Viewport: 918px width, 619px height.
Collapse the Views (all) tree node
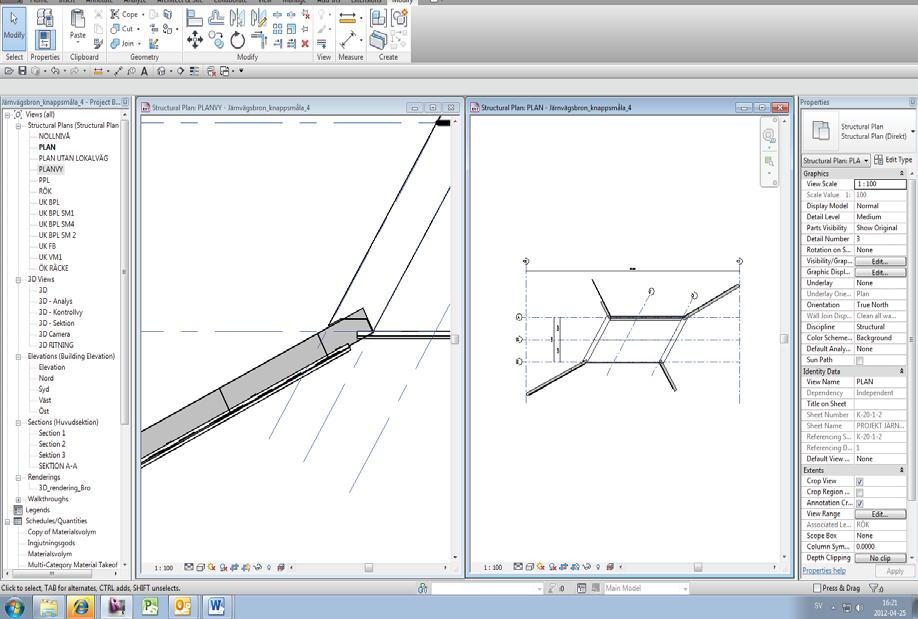pos(8,115)
